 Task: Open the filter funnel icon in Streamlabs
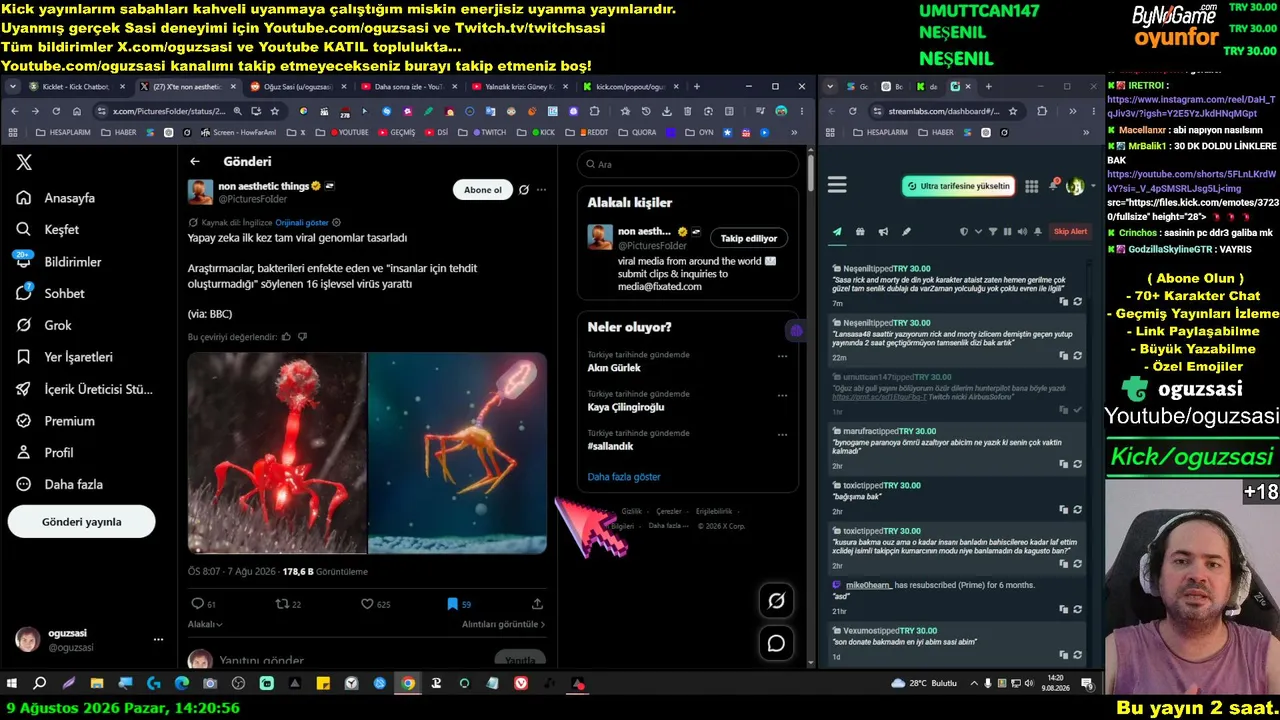[993, 231]
